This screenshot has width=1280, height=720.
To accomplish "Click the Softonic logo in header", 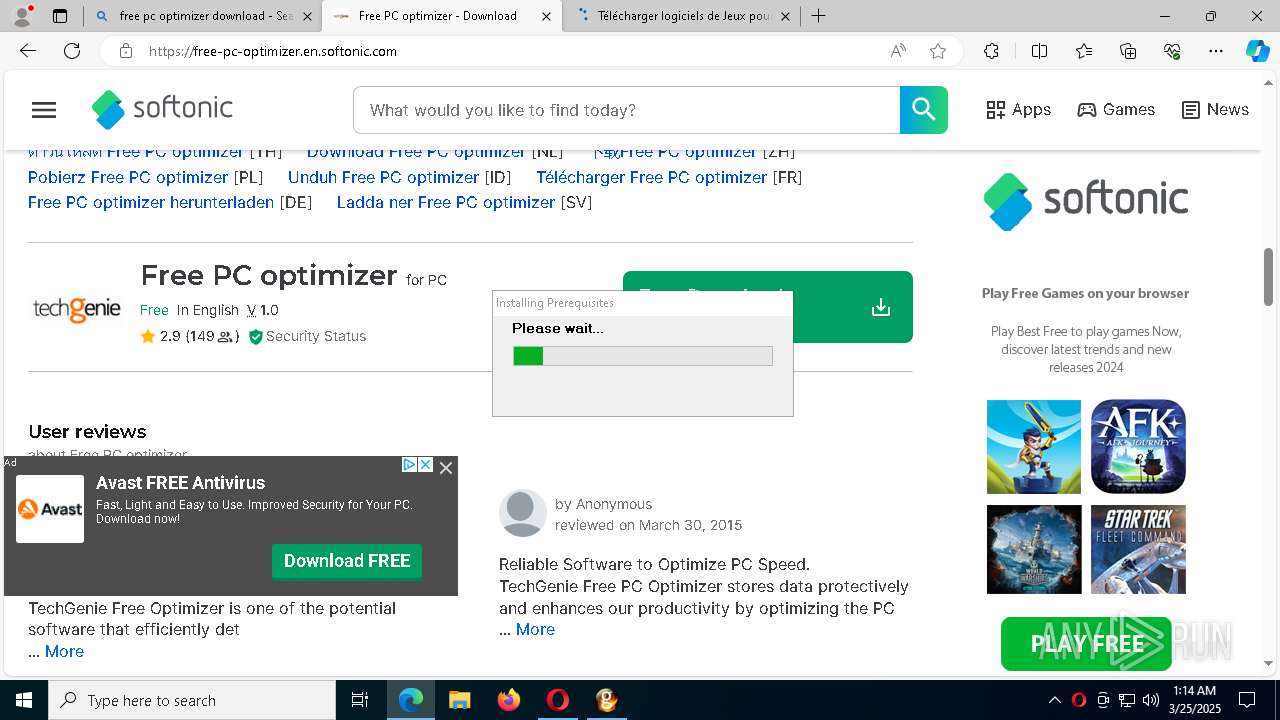I will 162,109.
